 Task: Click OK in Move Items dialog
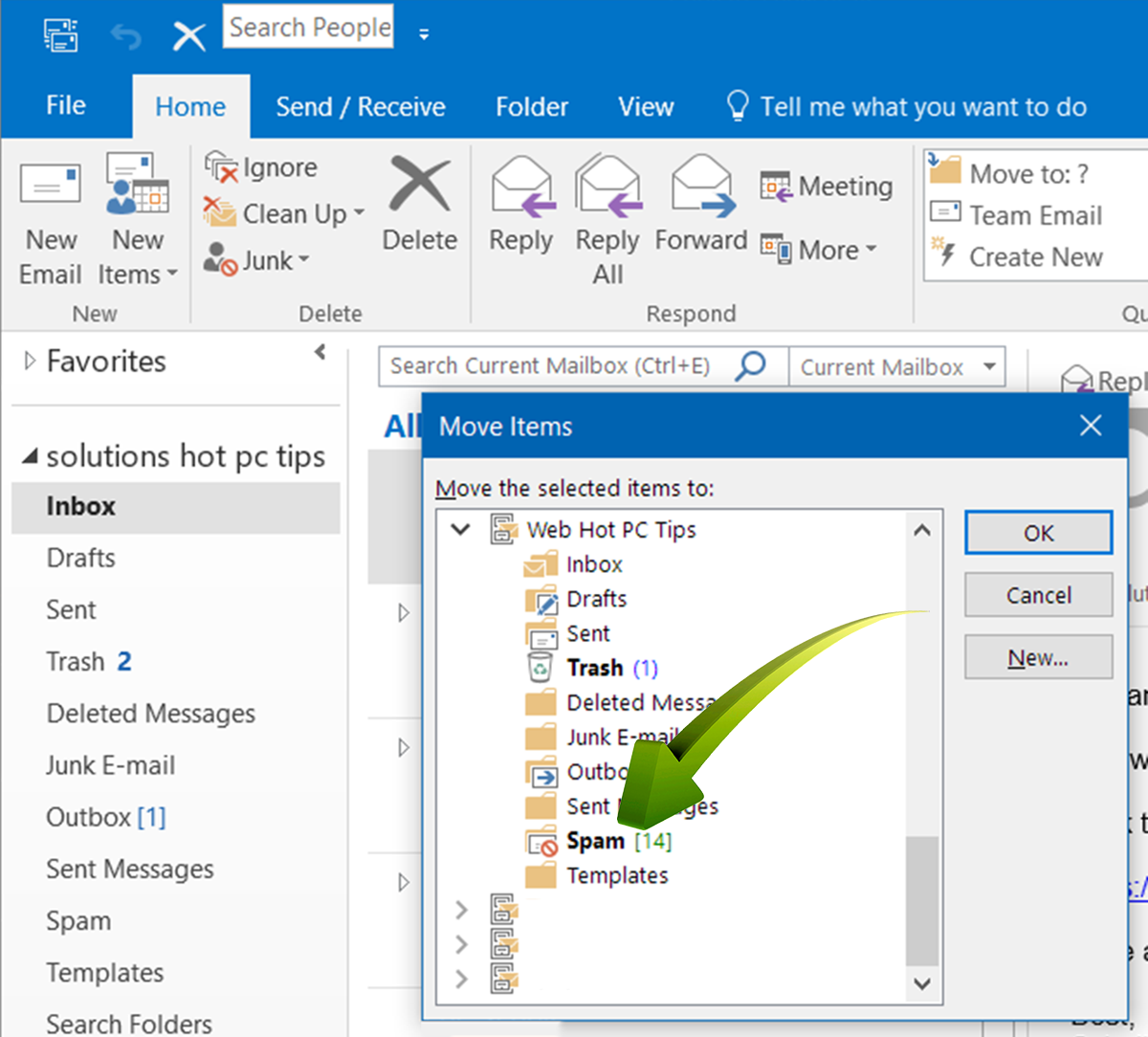(x=1038, y=533)
